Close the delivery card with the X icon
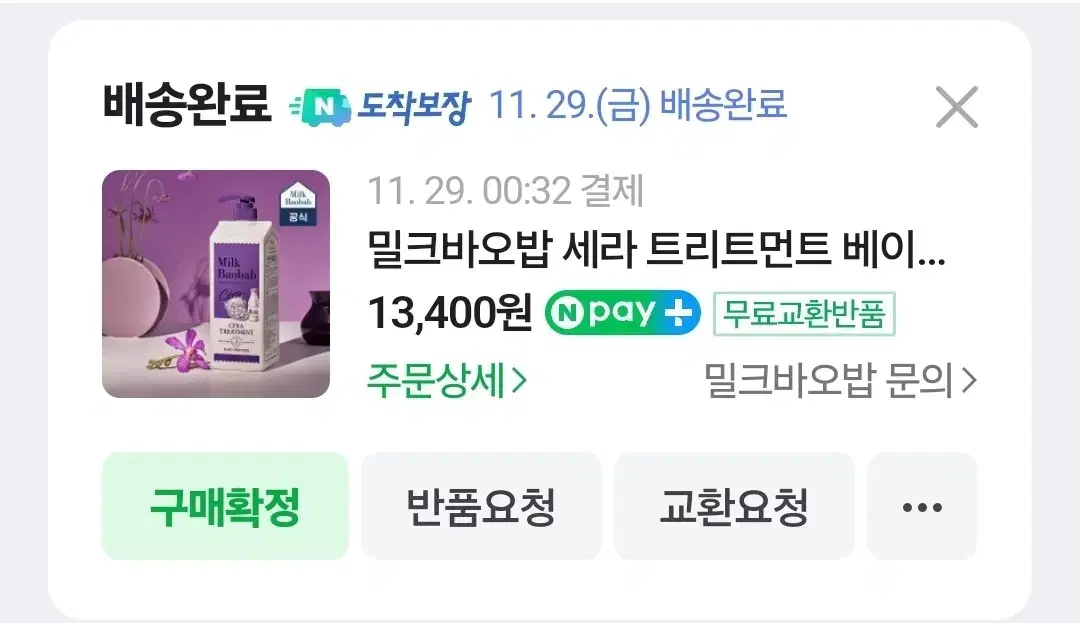This screenshot has width=1080, height=623. [957, 107]
